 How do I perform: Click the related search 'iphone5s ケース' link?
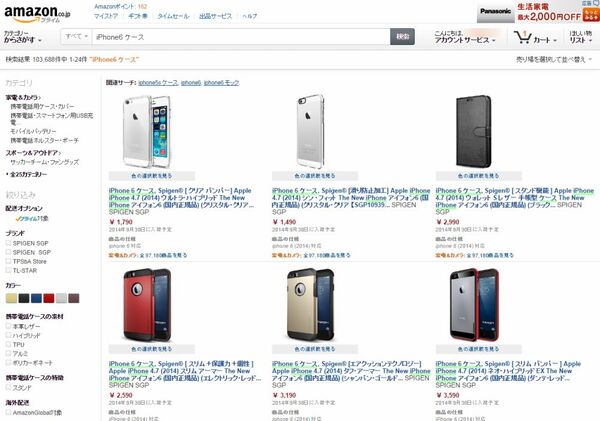(x=157, y=82)
